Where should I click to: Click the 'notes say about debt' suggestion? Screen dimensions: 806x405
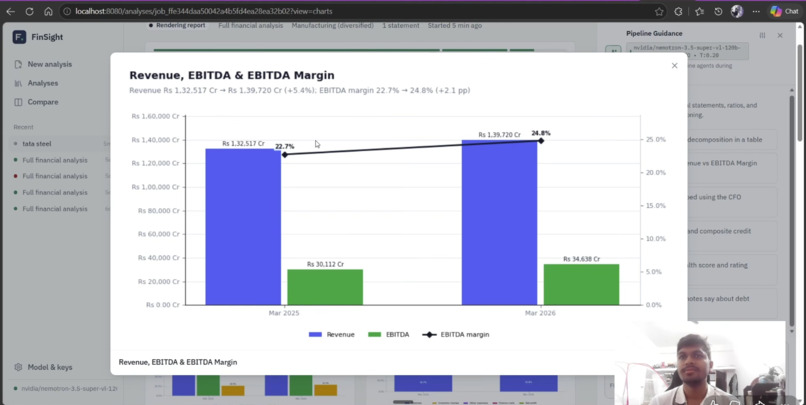[732, 302]
